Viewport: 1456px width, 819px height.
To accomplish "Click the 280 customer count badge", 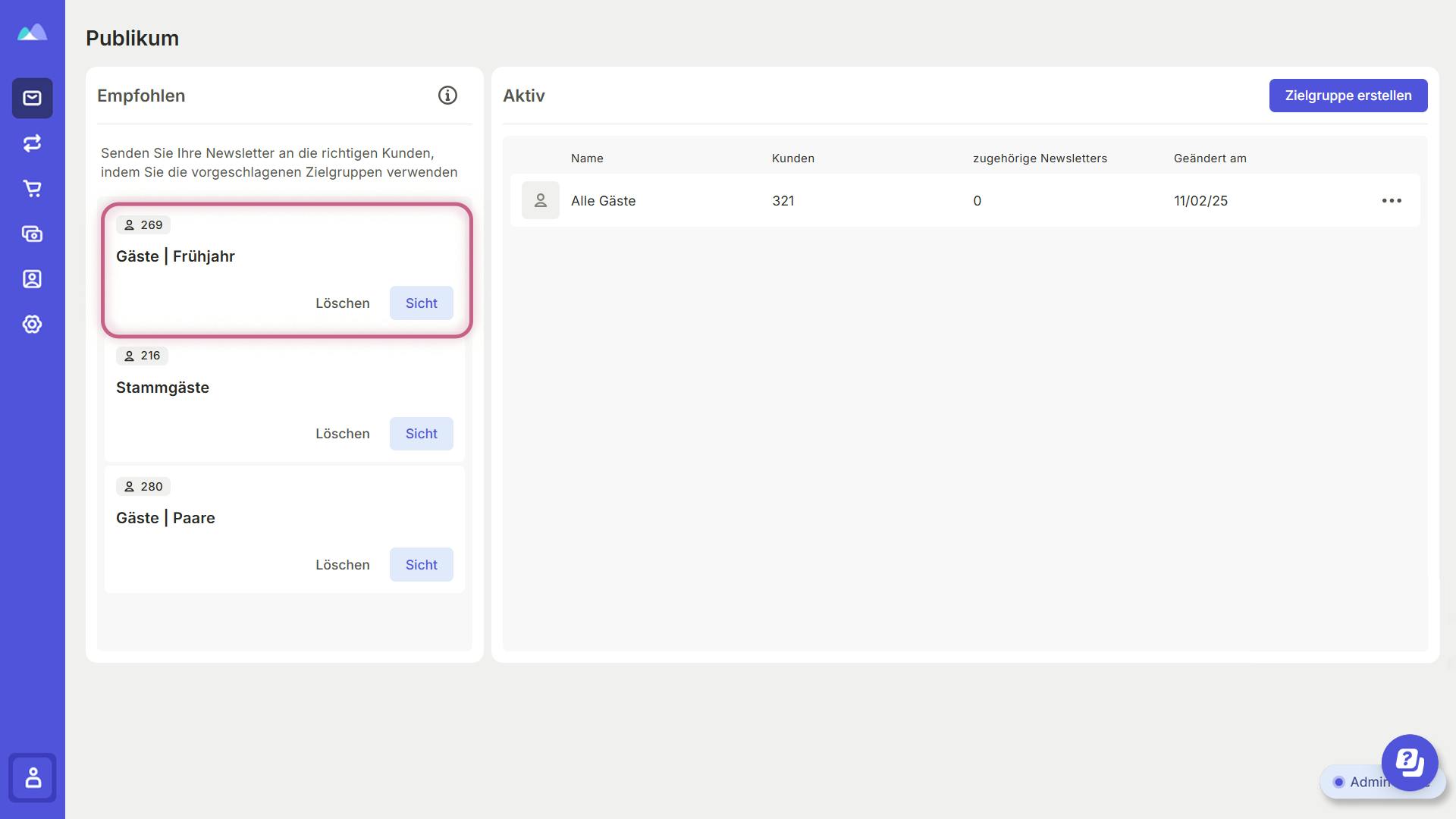I will click(x=143, y=486).
